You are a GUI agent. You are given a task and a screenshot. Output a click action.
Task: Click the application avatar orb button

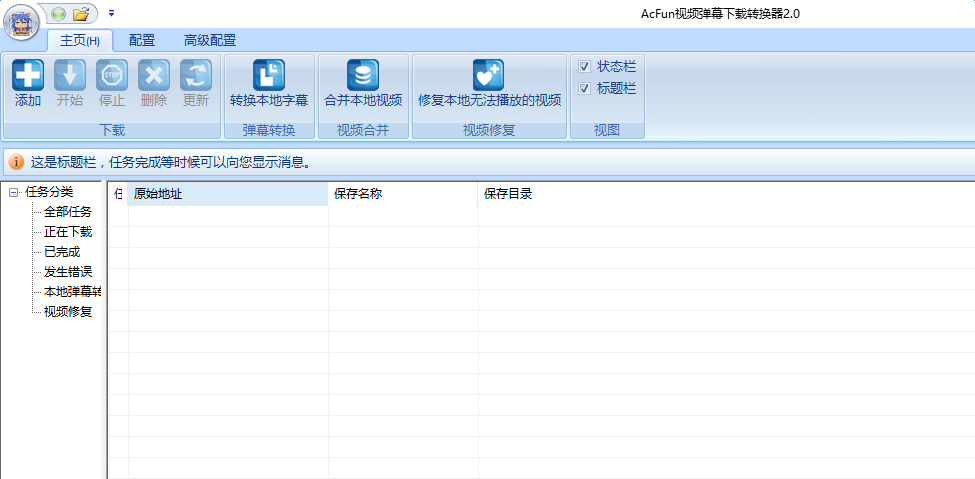22,22
